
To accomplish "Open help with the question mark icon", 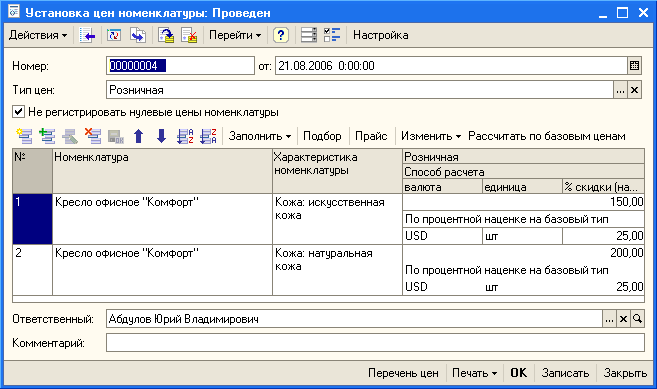I will (281, 35).
